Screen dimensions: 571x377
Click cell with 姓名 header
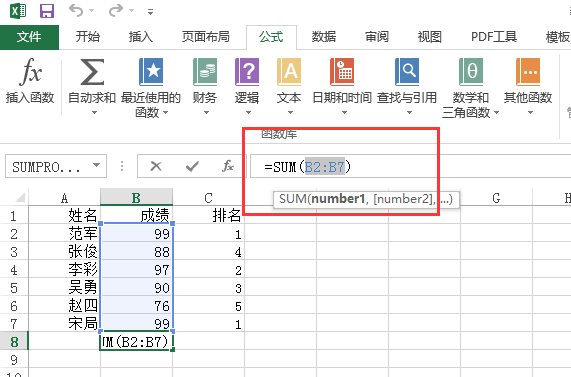coord(64,215)
